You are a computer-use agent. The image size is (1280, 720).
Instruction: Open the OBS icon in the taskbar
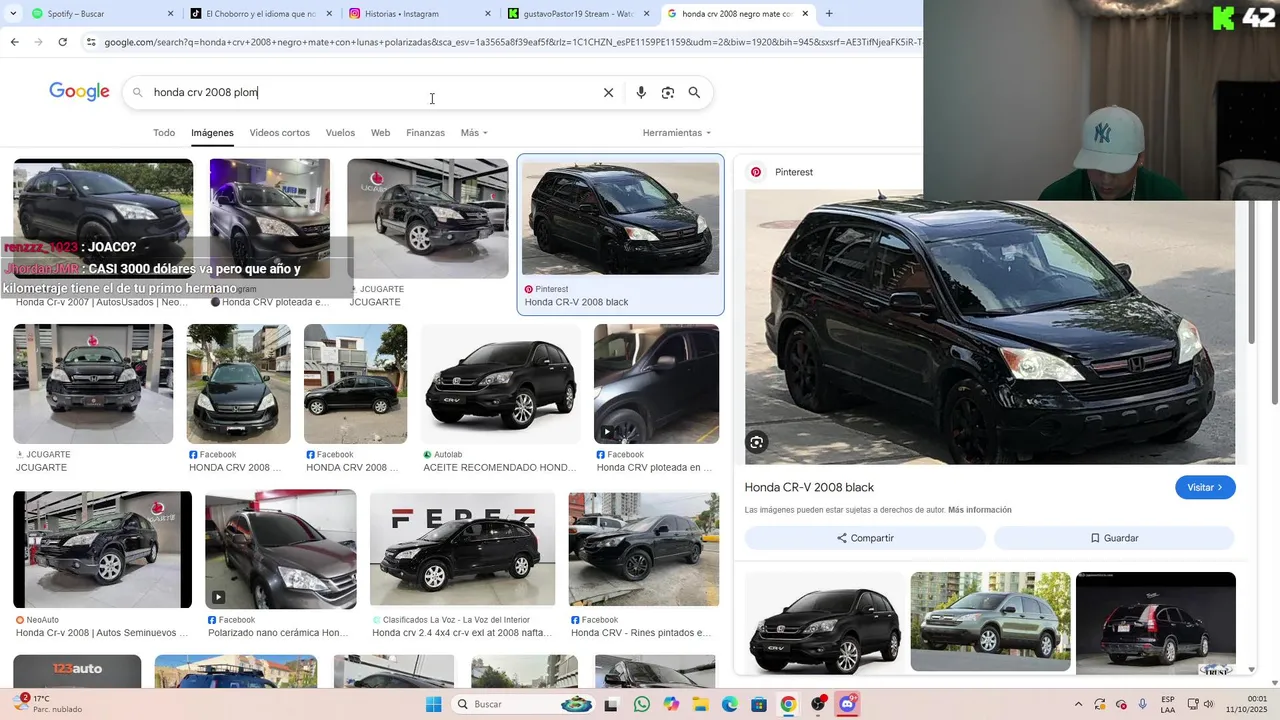[x=818, y=704]
